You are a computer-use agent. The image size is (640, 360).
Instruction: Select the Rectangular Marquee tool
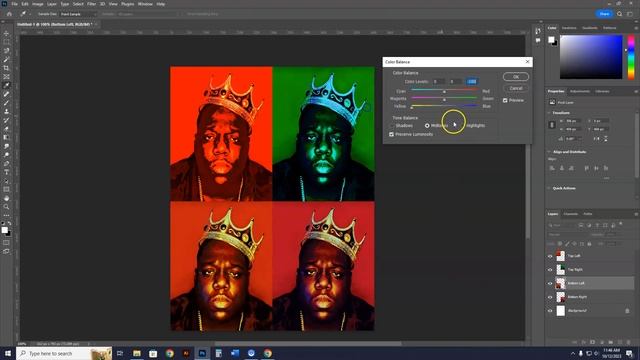6,42
